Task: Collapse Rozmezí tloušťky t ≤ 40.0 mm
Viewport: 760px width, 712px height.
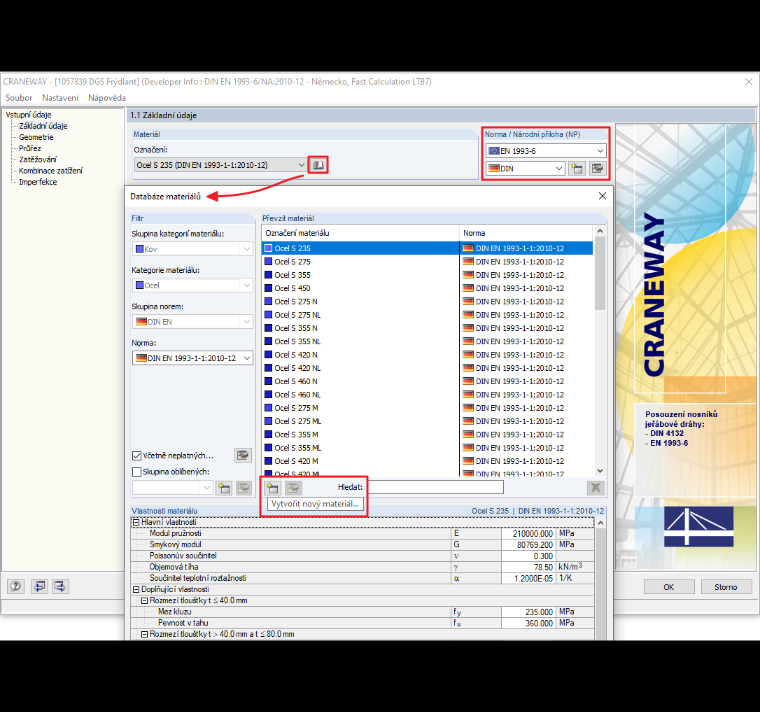Action: pos(144,601)
